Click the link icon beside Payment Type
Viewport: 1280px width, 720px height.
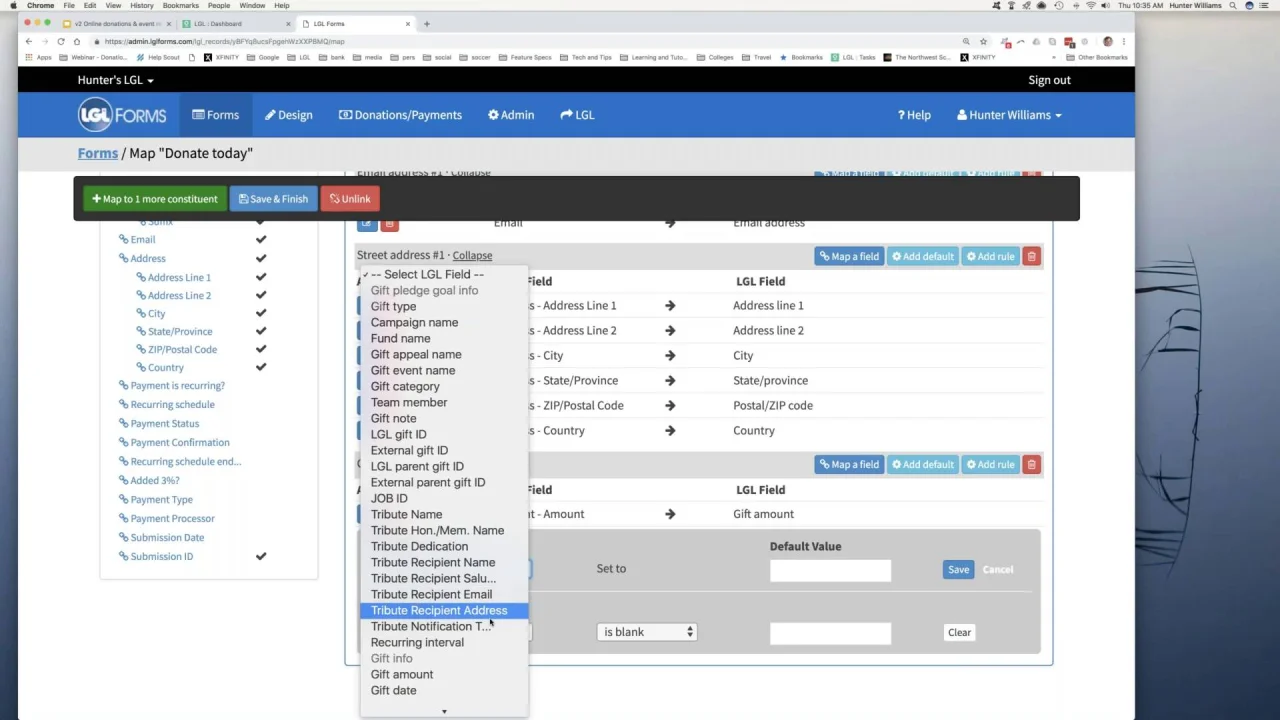123,499
